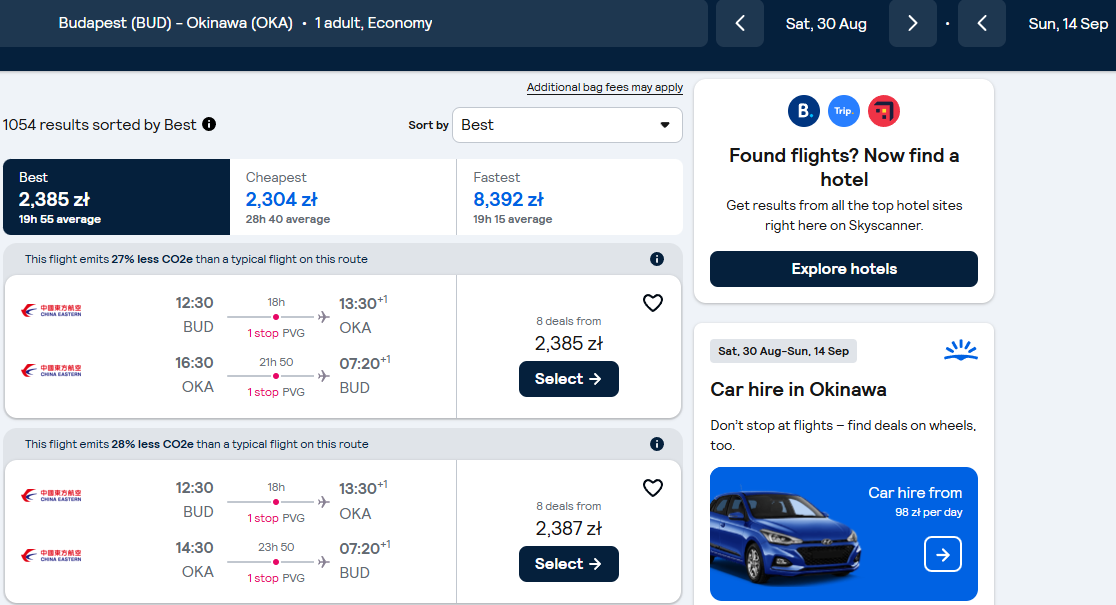
Task: Show CO2e info for 28% less emissions flight
Action: [x=656, y=444]
